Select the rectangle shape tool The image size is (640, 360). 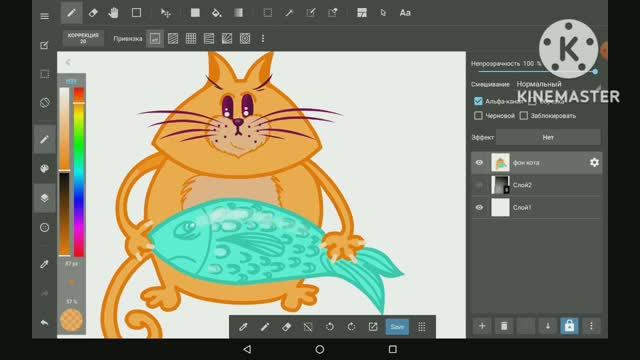click(136, 13)
